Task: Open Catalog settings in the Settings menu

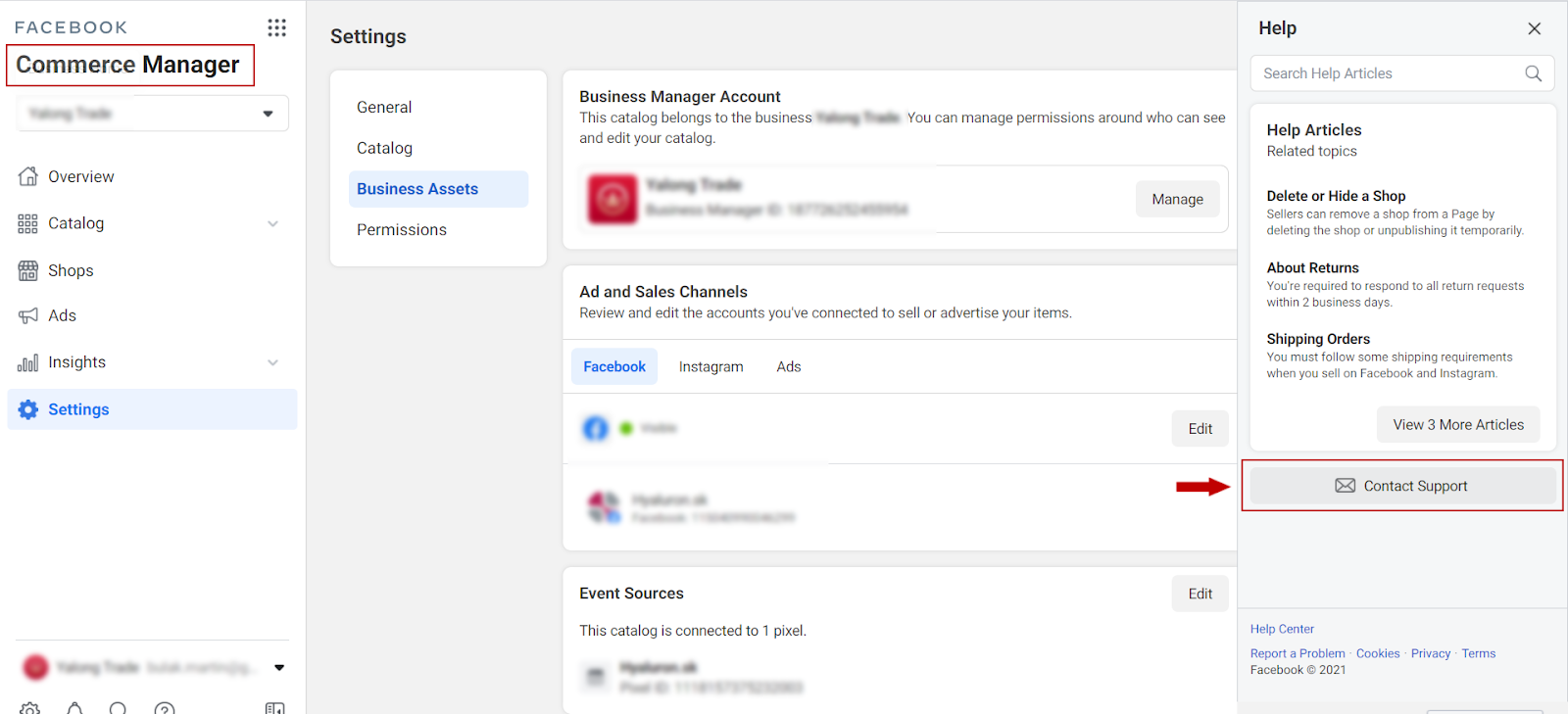Action: click(384, 148)
